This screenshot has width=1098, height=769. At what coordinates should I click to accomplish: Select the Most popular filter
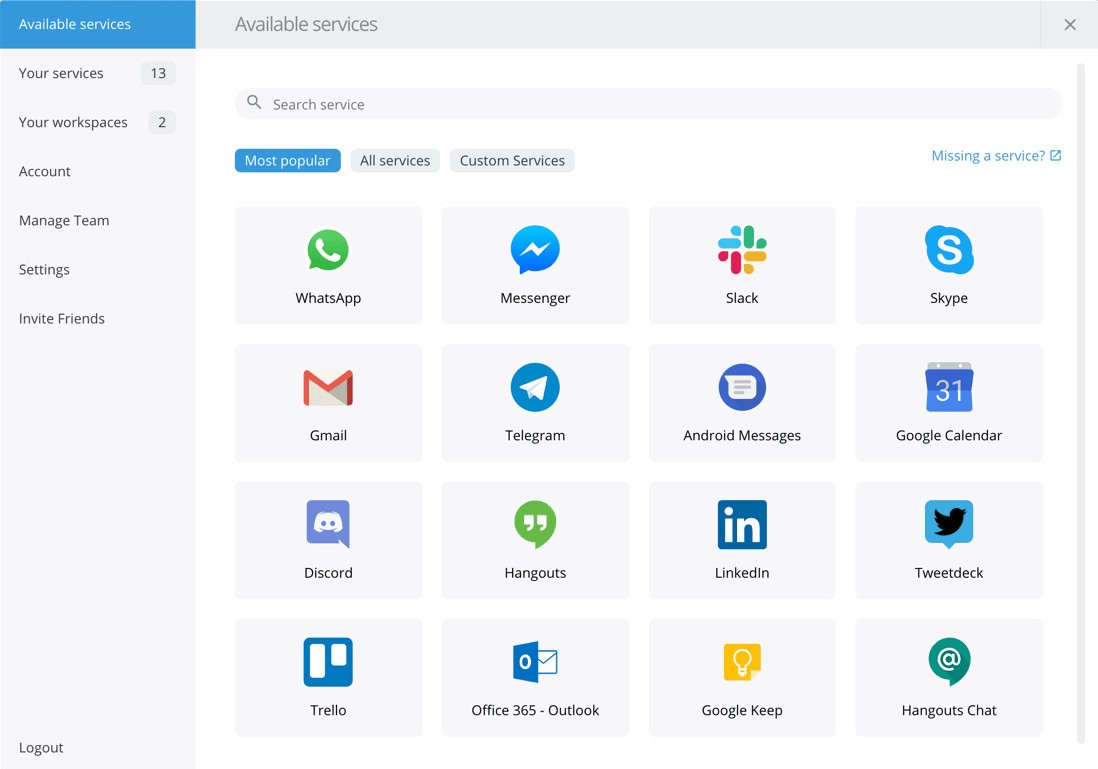(x=287, y=161)
